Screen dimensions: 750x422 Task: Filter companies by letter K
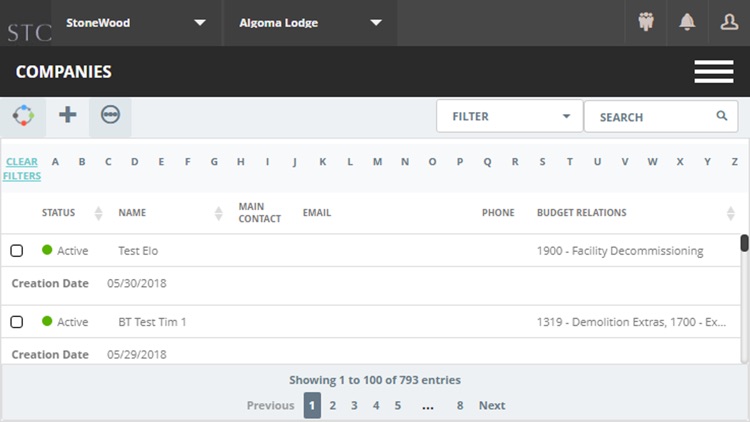[323, 162]
